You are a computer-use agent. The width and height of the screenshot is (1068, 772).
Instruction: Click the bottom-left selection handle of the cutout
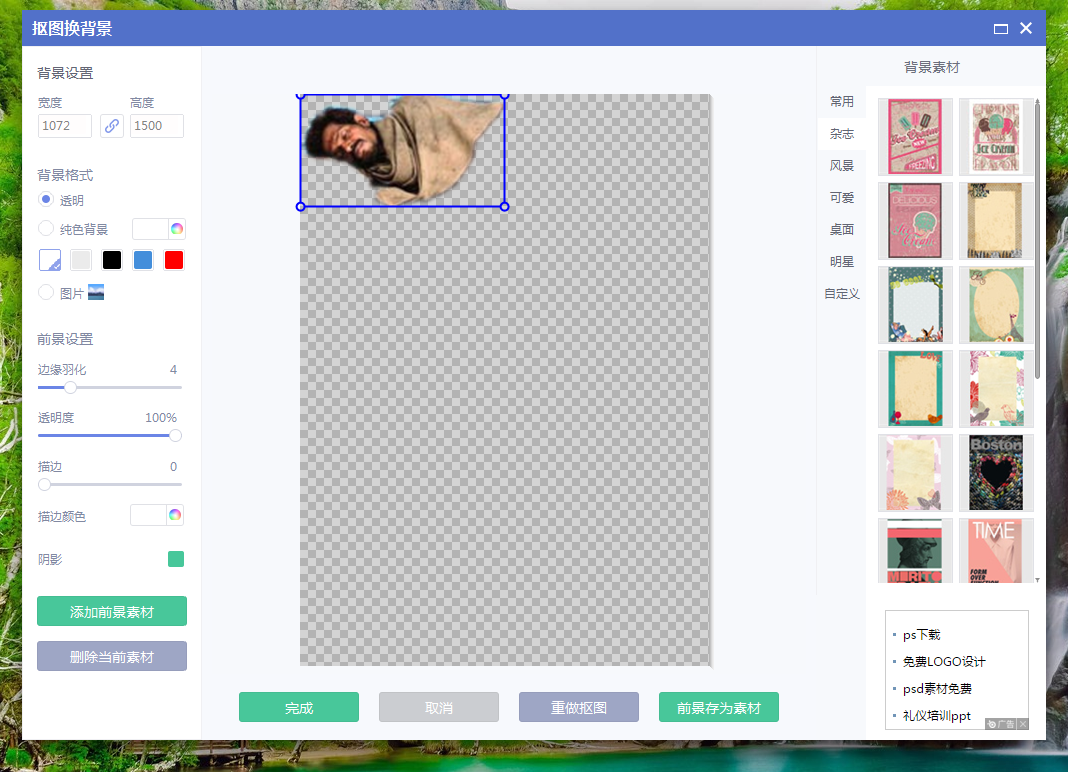click(300, 206)
